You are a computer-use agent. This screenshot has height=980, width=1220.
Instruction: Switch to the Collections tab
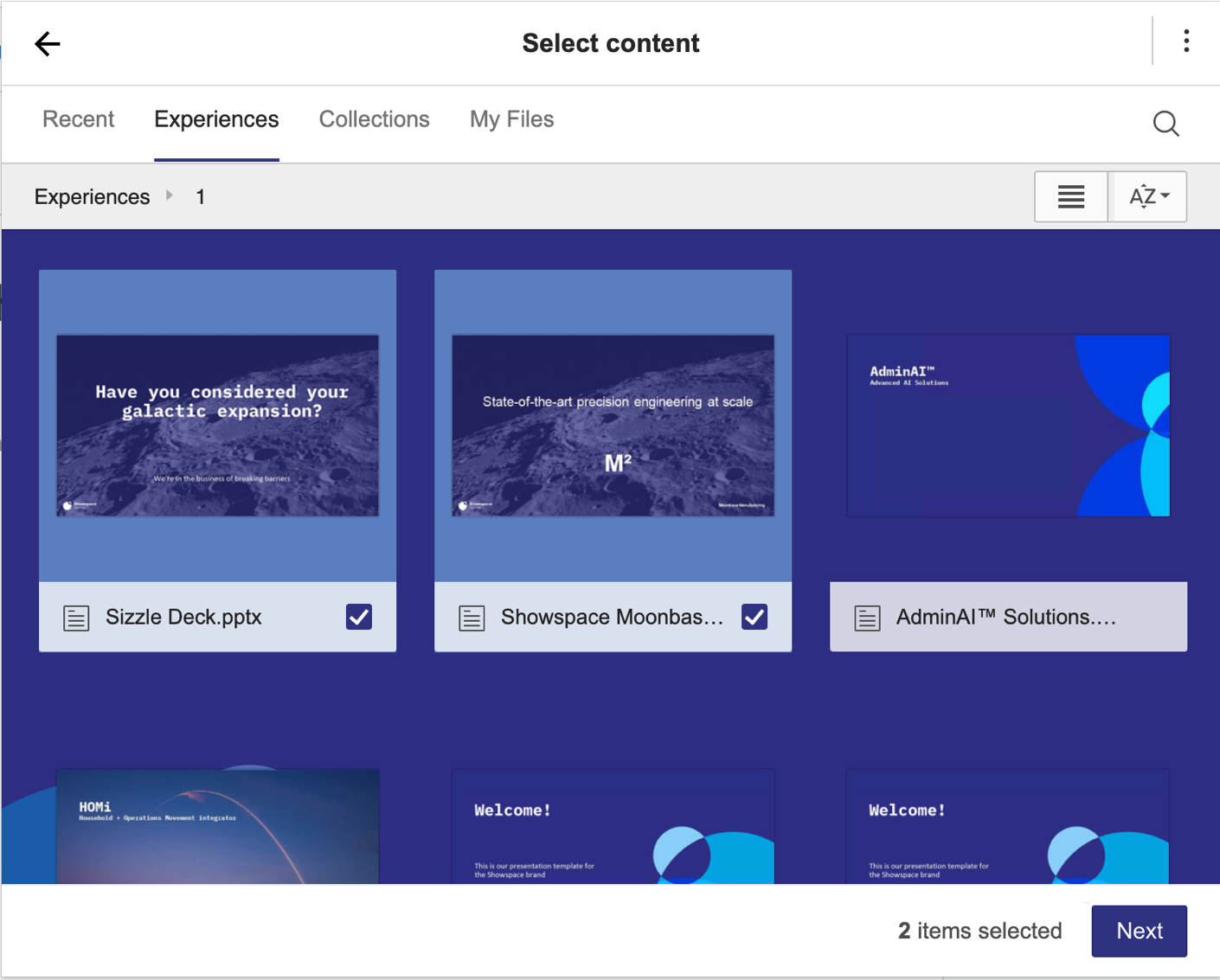pyautogui.click(x=374, y=119)
